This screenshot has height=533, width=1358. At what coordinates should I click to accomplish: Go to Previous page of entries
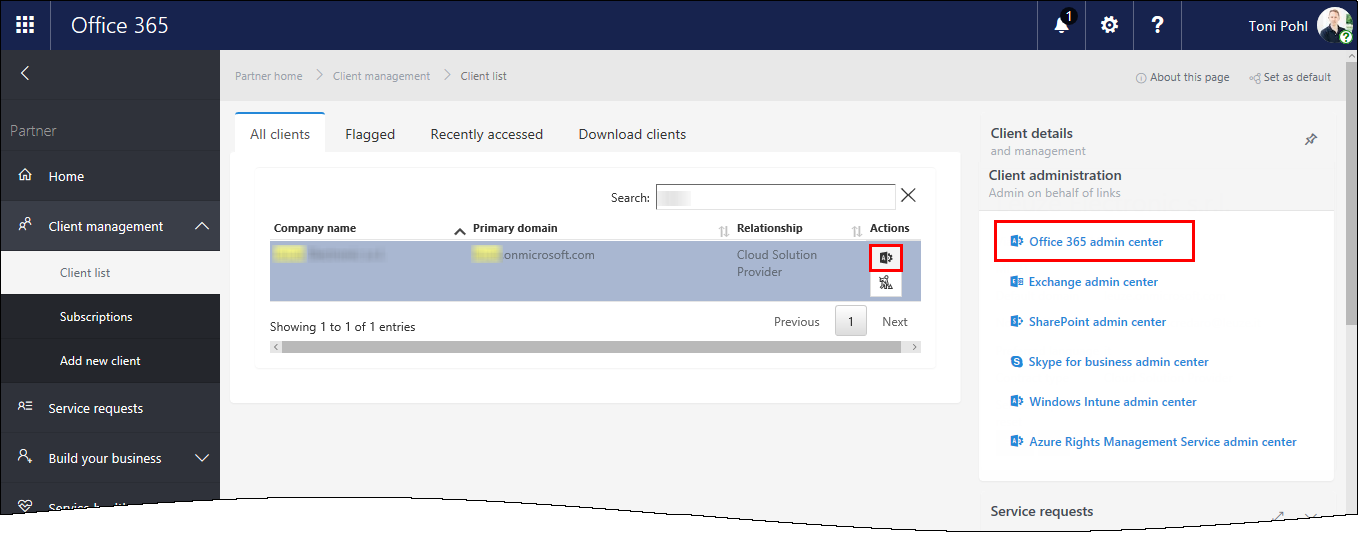(796, 322)
